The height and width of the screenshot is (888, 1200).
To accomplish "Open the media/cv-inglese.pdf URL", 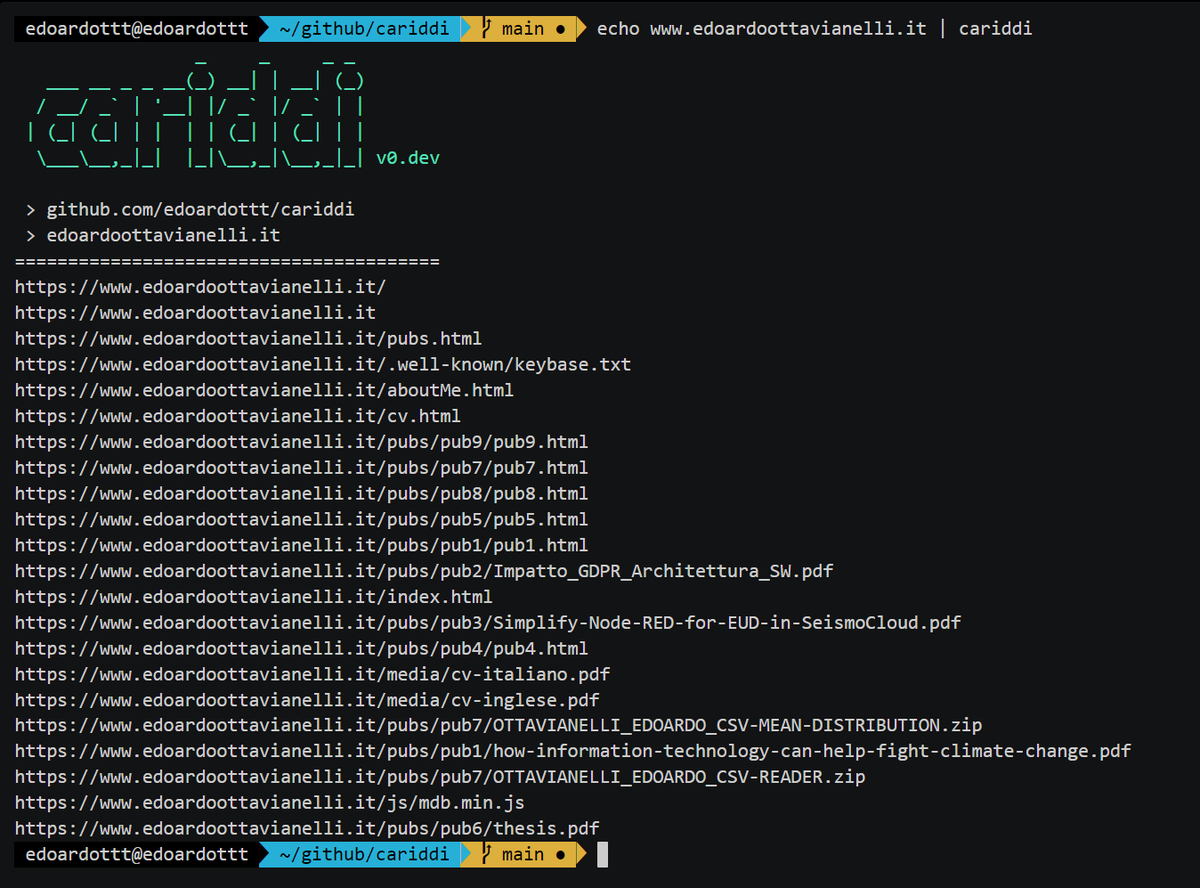I will pyautogui.click(x=307, y=700).
